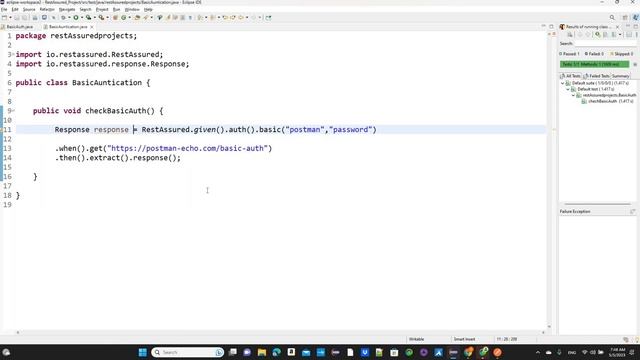Screen dimensions: 640x360
Task: Open the Windows Start menu
Action: tap(142, 352)
